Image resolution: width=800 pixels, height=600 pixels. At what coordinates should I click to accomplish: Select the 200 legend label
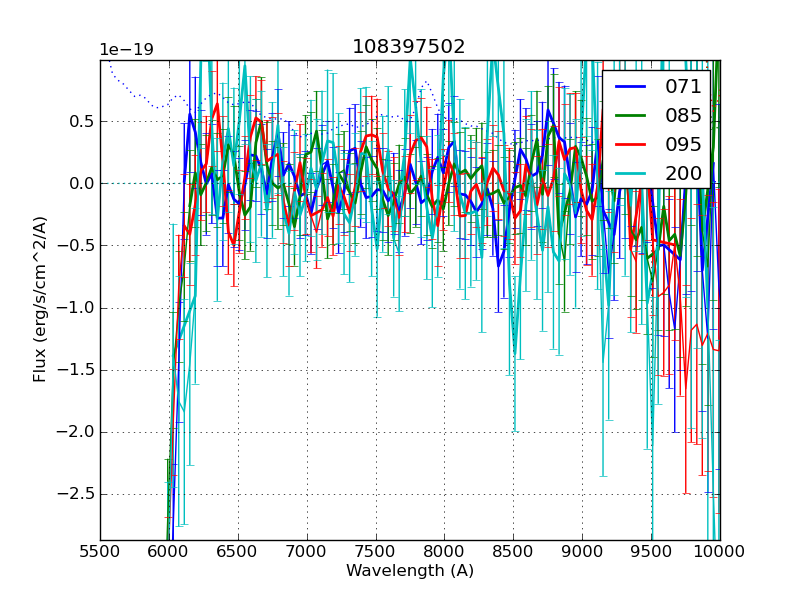tap(683, 173)
